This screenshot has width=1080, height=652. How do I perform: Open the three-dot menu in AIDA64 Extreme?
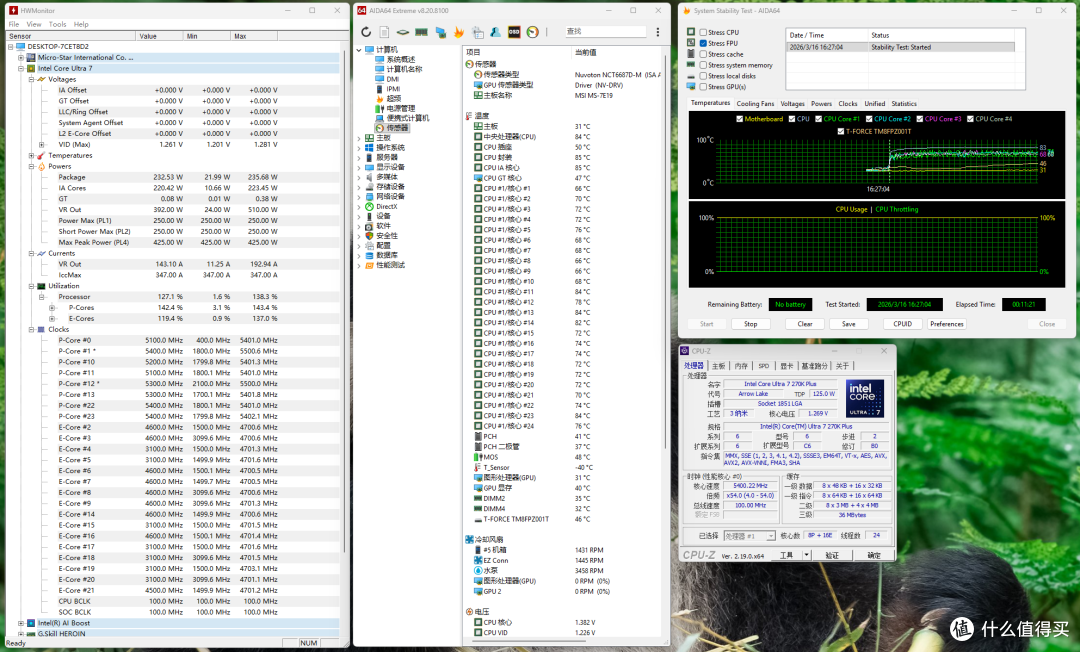tap(658, 32)
